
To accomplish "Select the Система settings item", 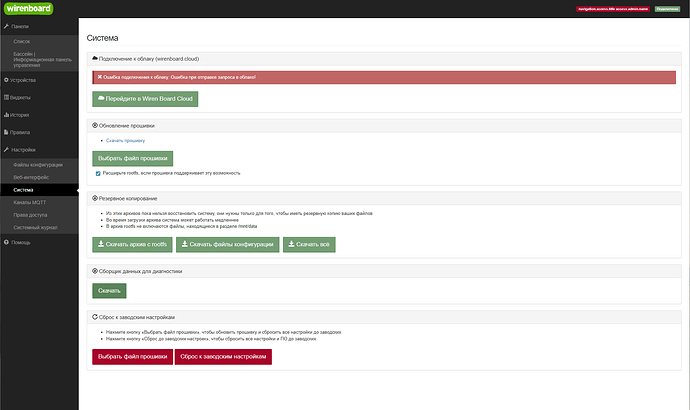I will tap(39, 190).
